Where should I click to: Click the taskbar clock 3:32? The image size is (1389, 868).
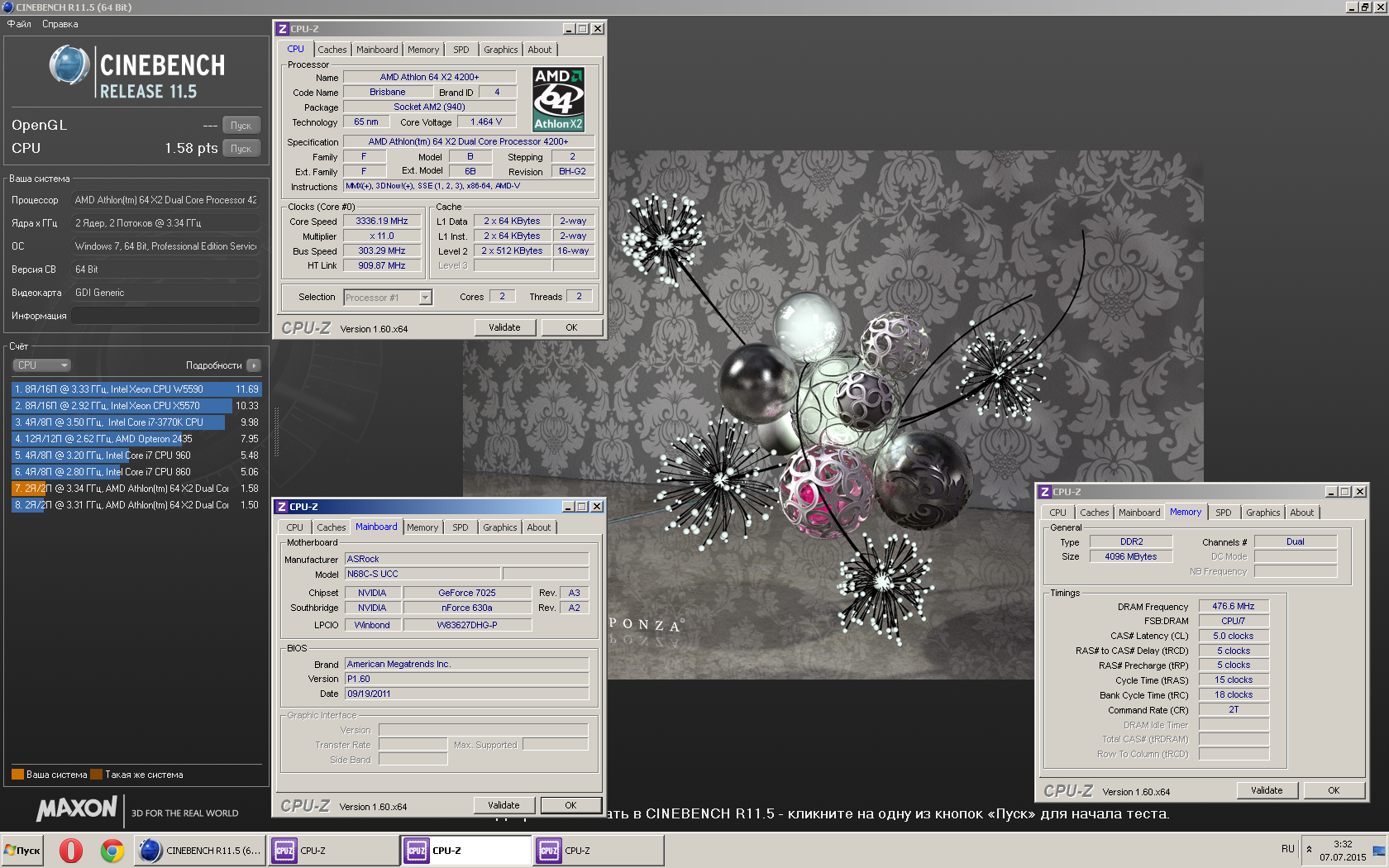(x=1343, y=844)
